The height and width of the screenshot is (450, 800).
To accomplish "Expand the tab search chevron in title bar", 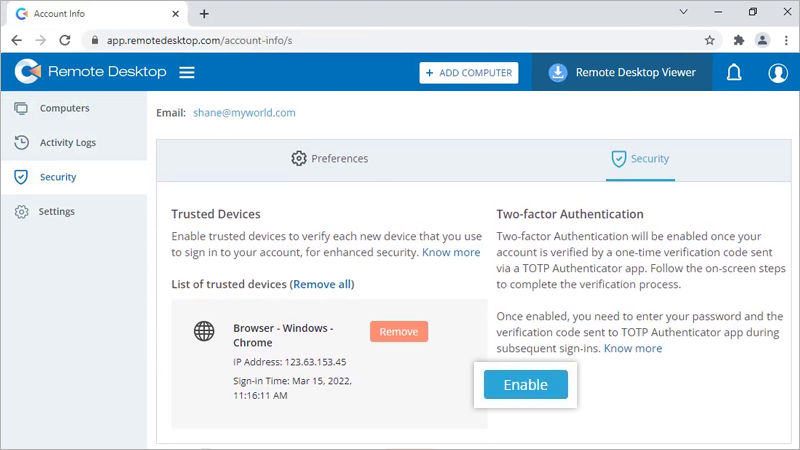I will tap(684, 13).
